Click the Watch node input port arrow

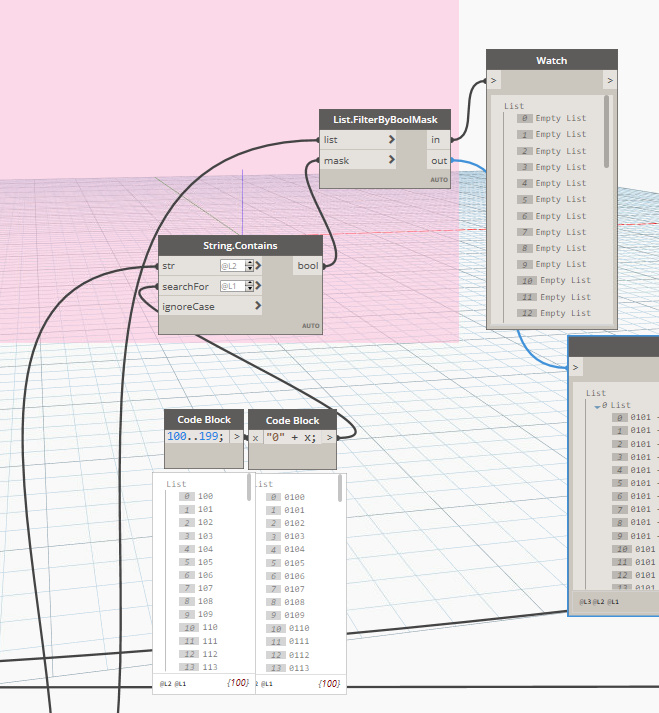click(493, 80)
